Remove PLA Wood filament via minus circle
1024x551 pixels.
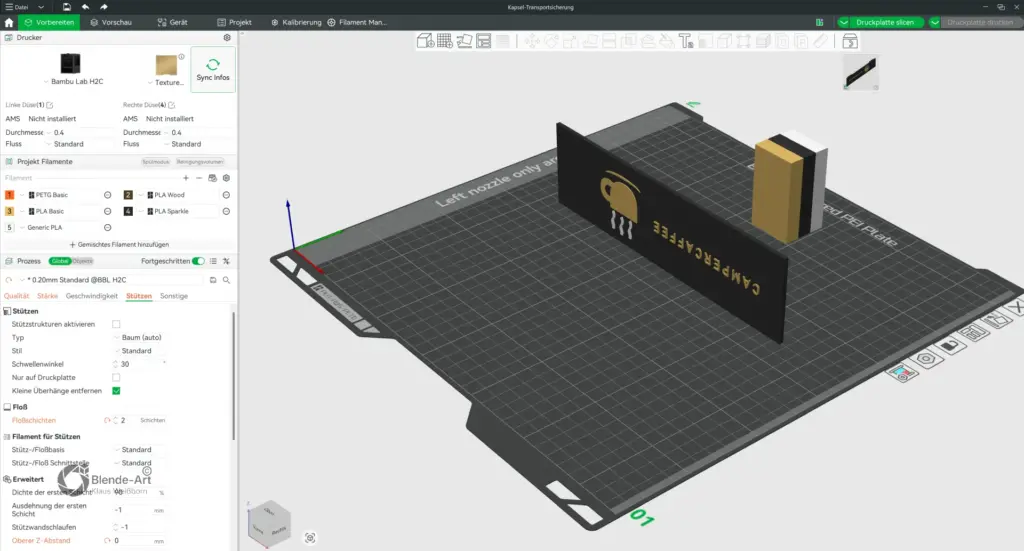[x=226, y=195]
